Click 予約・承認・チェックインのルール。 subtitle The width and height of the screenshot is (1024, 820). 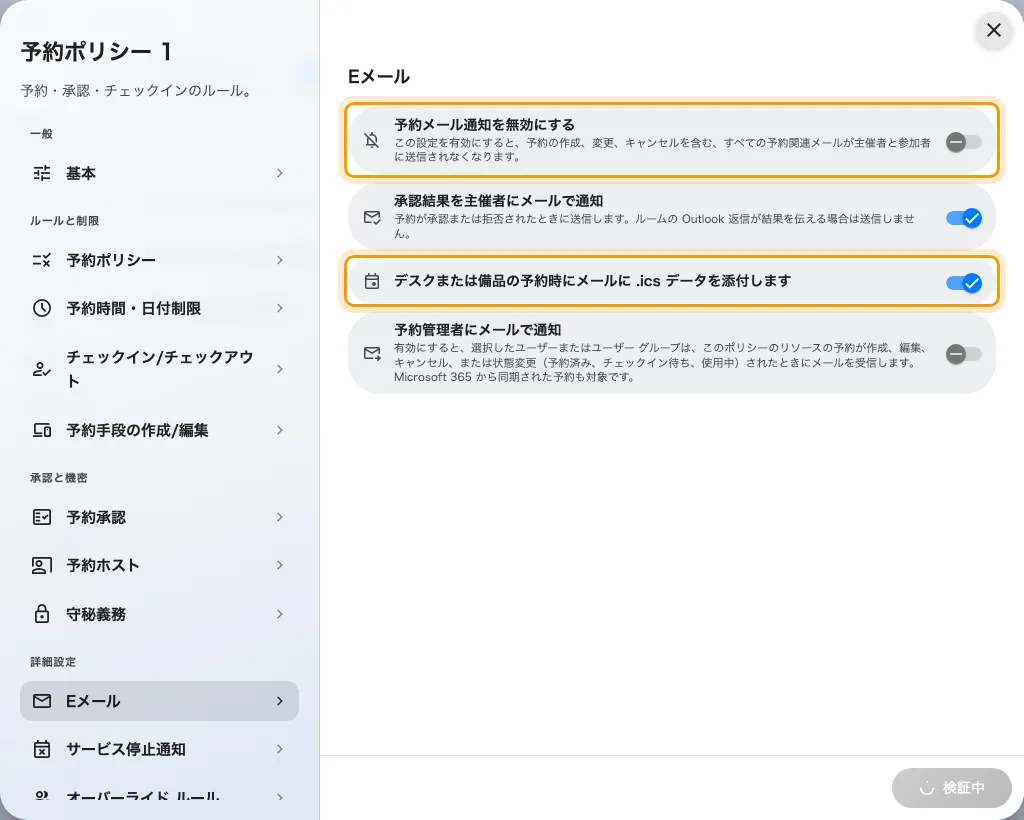click(137, 91)
